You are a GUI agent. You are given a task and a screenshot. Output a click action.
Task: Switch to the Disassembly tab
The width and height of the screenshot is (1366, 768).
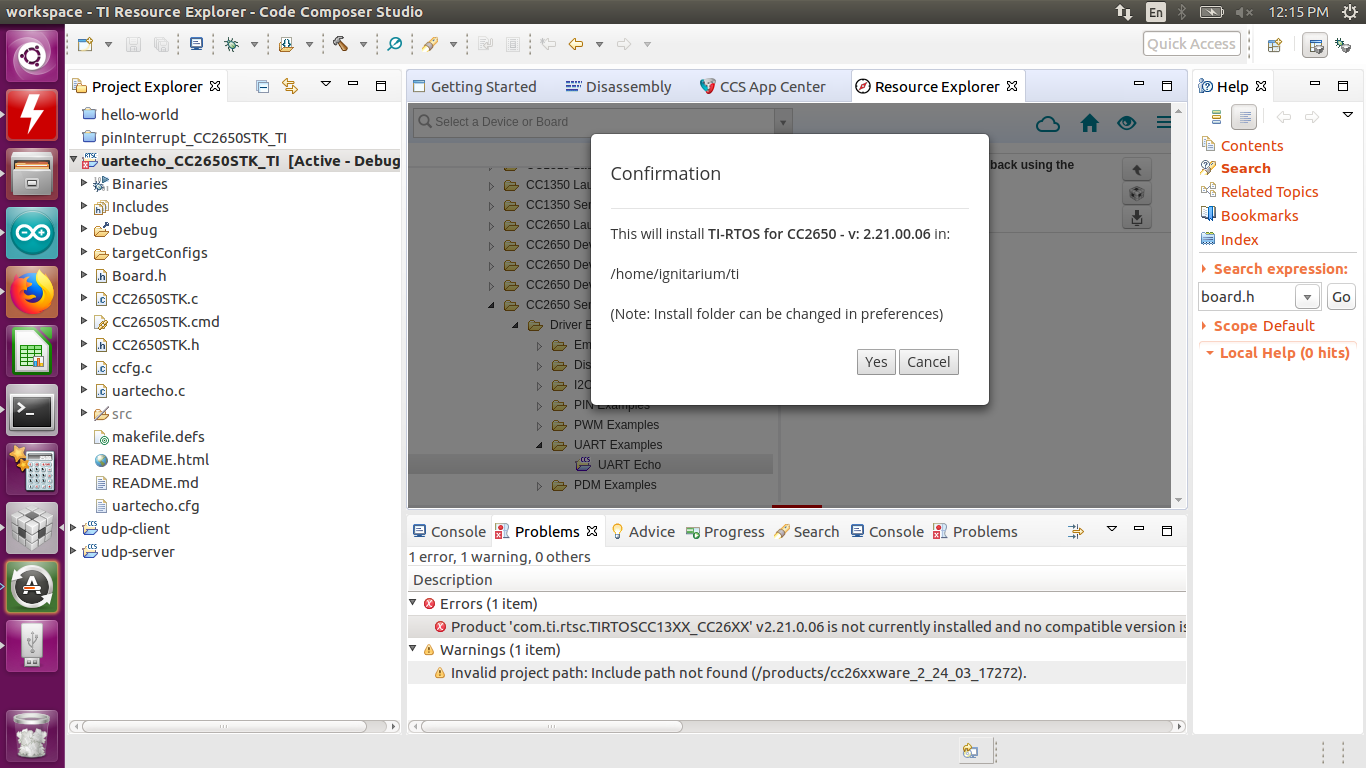click(618, 87)
